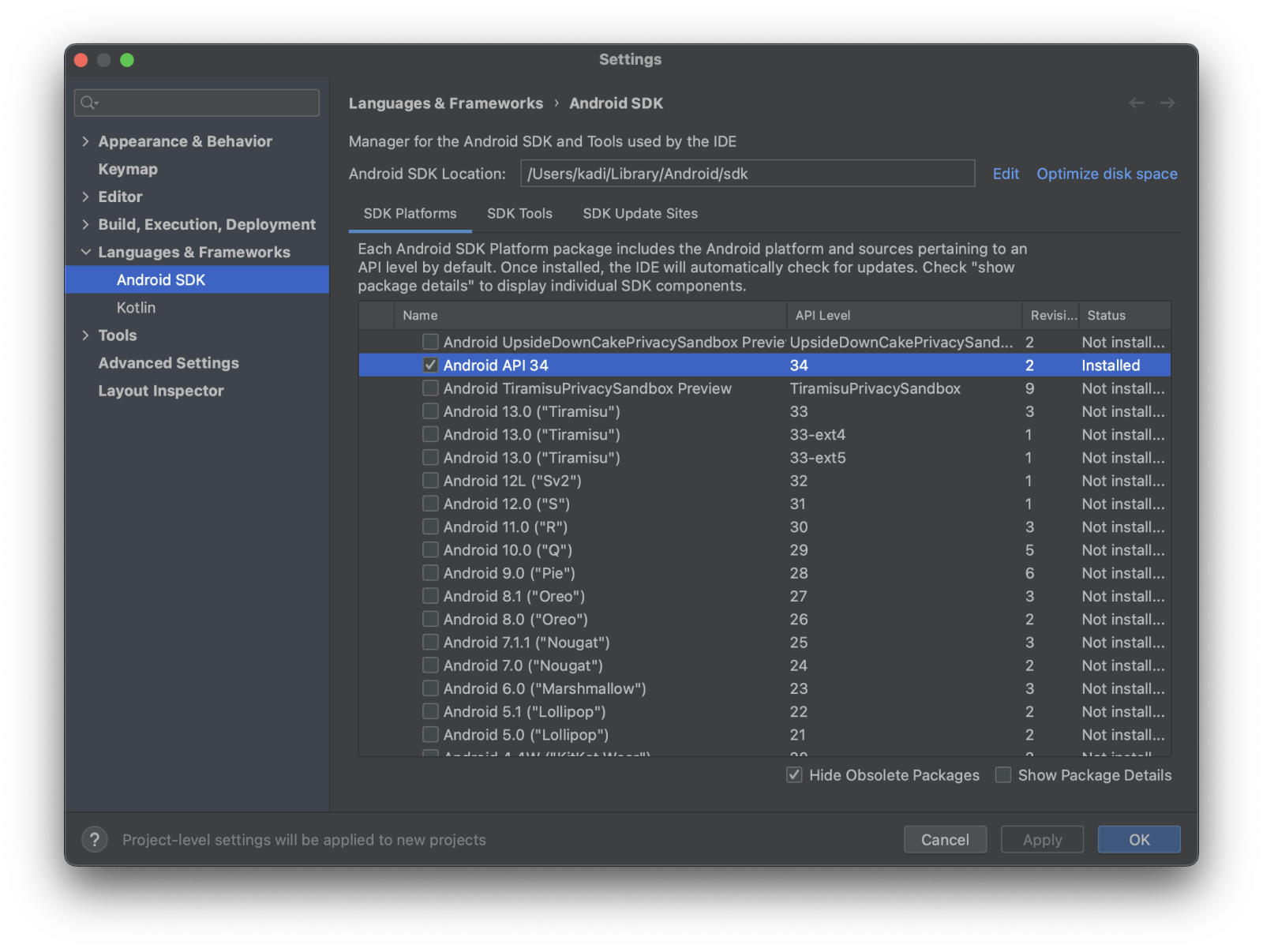Image resolution: width=1263 pixels, height=952 pixels.
Task: Expand the Tools settings section
Action: click(85, 335)
